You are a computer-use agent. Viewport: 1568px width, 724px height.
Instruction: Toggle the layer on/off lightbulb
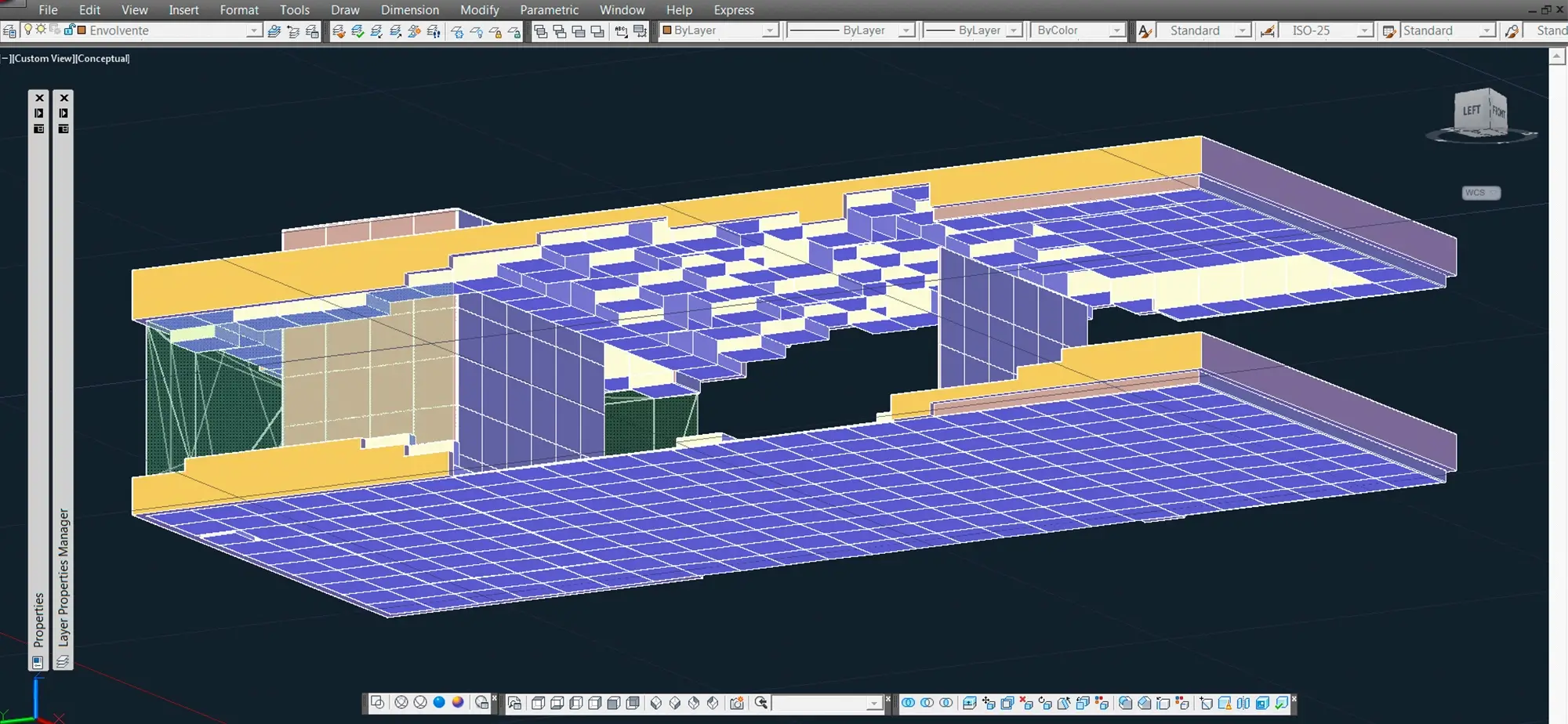pos(28,30)
